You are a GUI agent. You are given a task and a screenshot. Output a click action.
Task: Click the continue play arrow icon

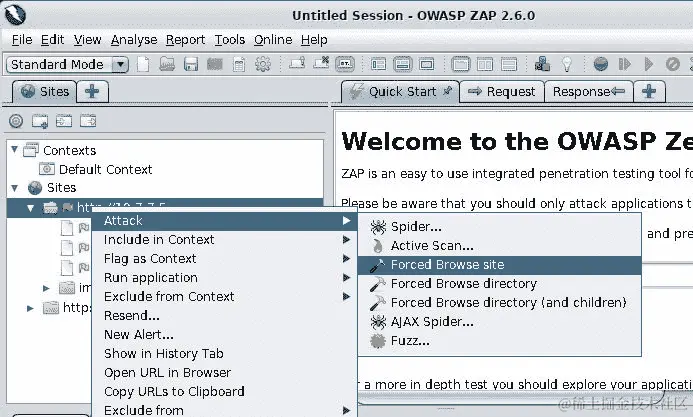[649, 64]
